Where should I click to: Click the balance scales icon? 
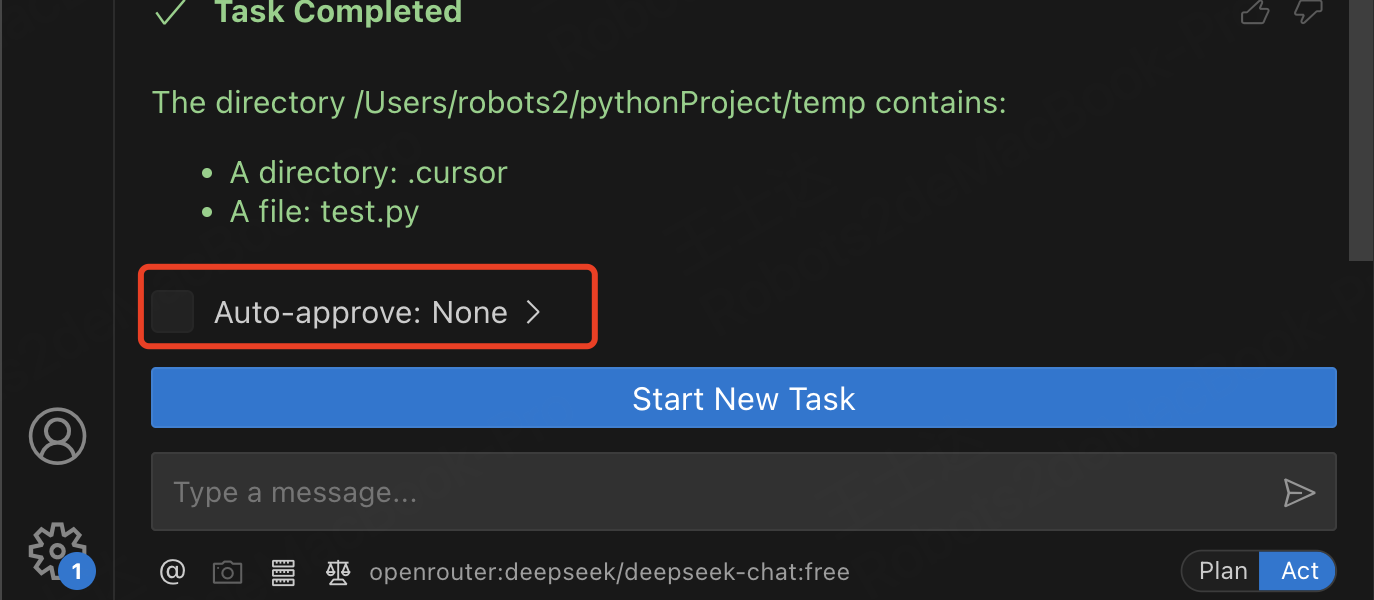(338, 572)
